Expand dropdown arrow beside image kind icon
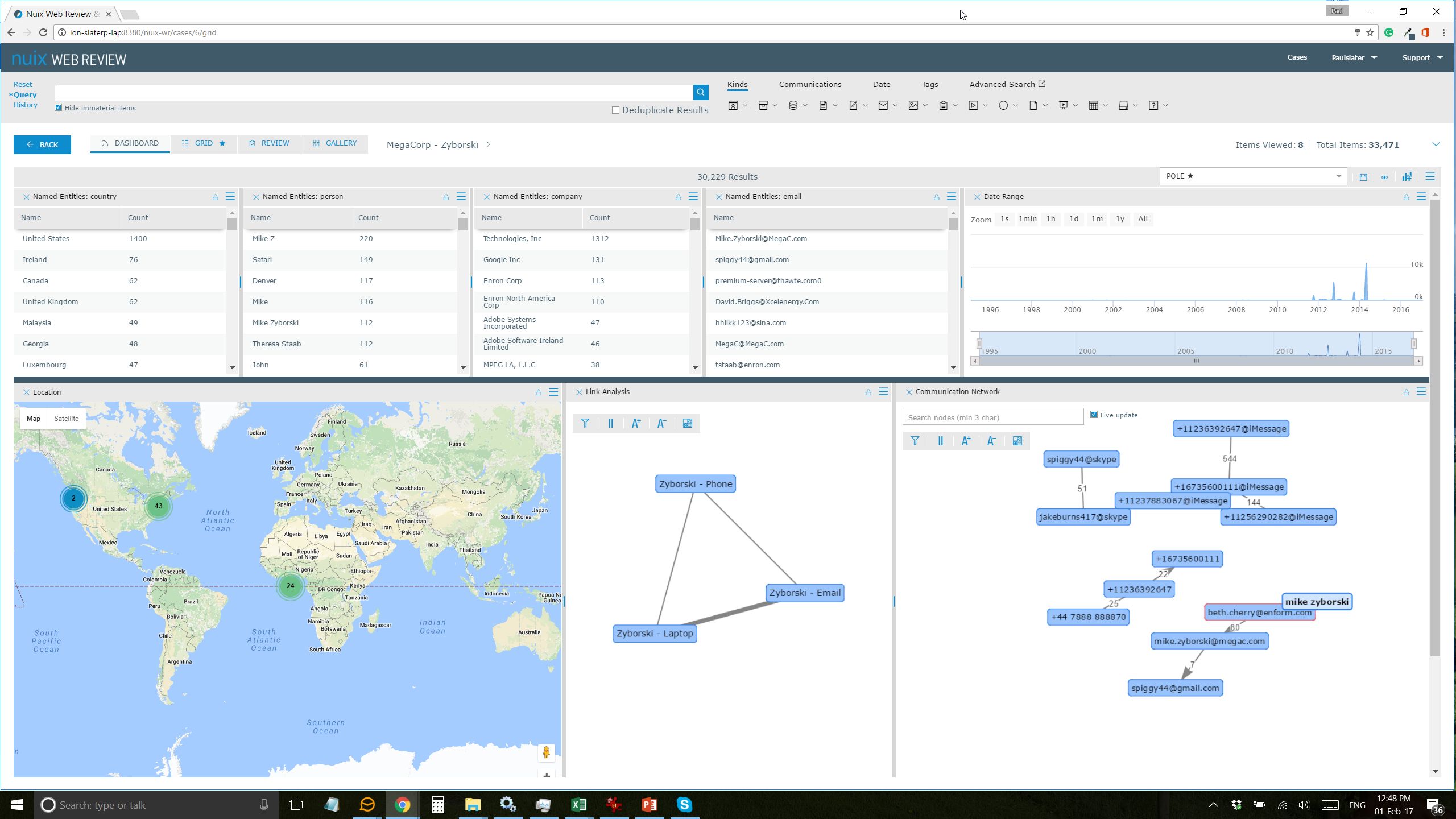 925,105
